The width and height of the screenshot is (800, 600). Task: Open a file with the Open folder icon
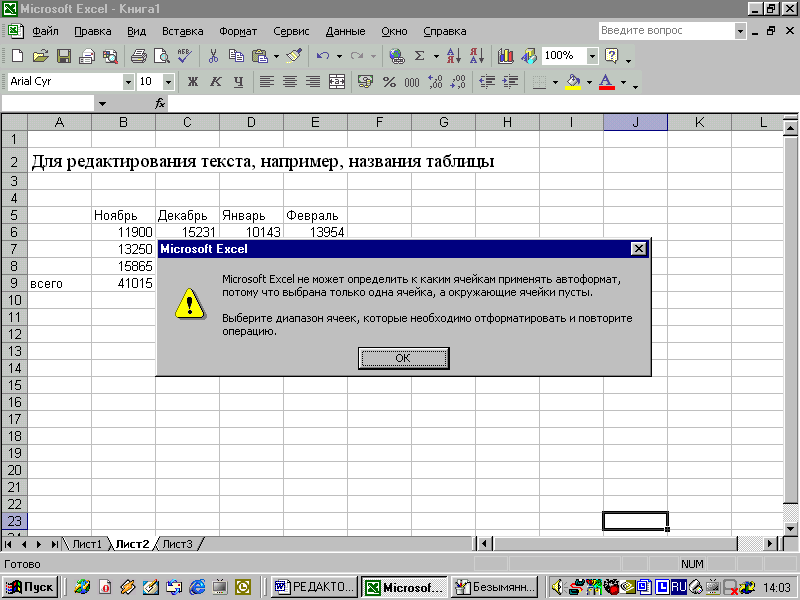pos(40,55)
